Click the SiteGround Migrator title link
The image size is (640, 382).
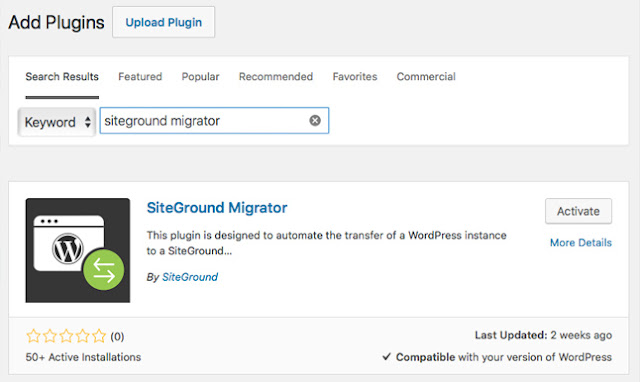[217, 208]
